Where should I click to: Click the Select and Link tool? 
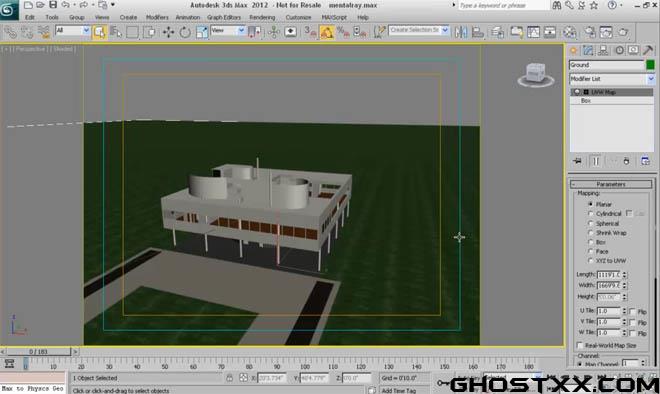[10, 32]
